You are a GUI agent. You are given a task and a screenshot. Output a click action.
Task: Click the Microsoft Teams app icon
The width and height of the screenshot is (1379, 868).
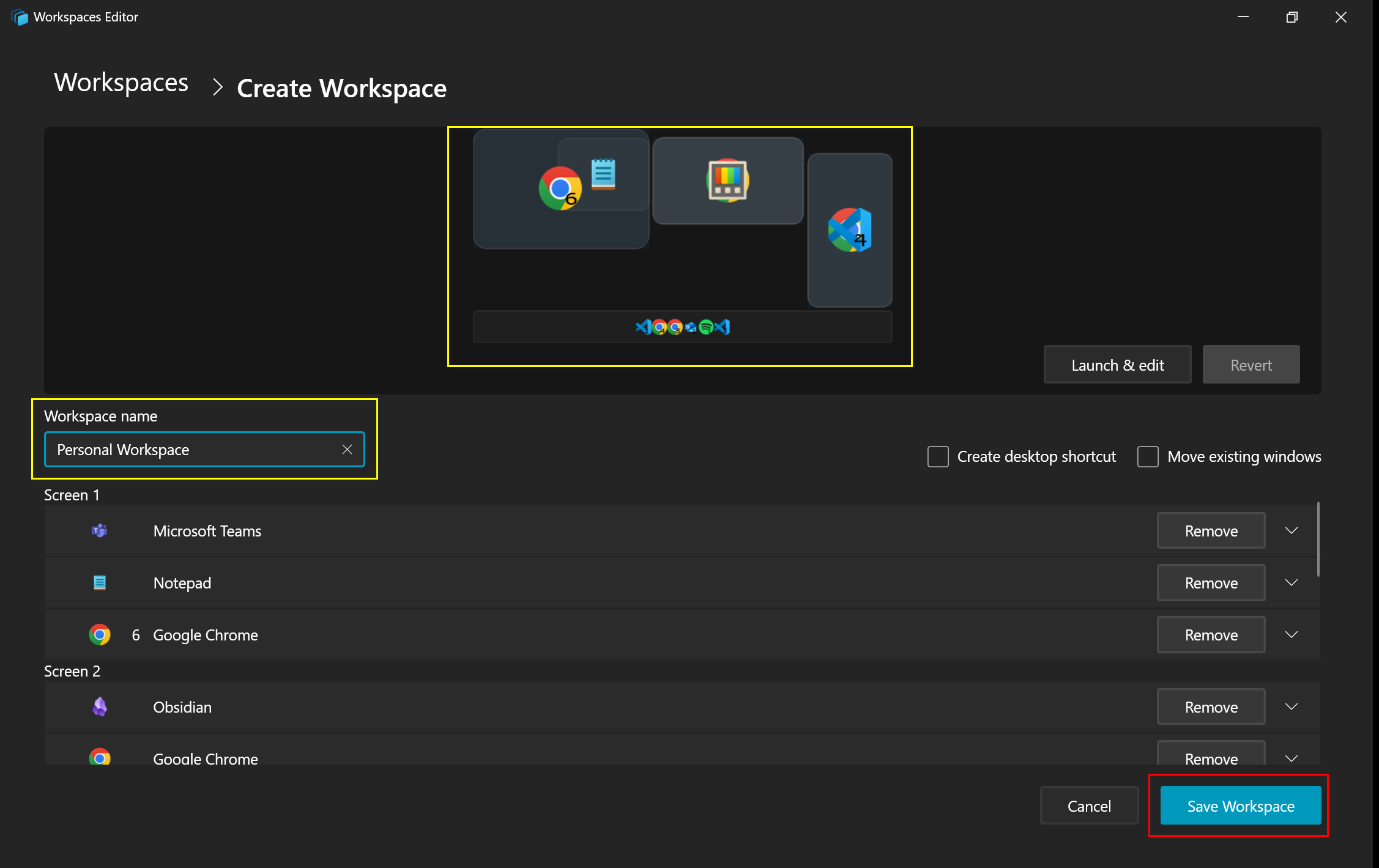click(100, 530)
